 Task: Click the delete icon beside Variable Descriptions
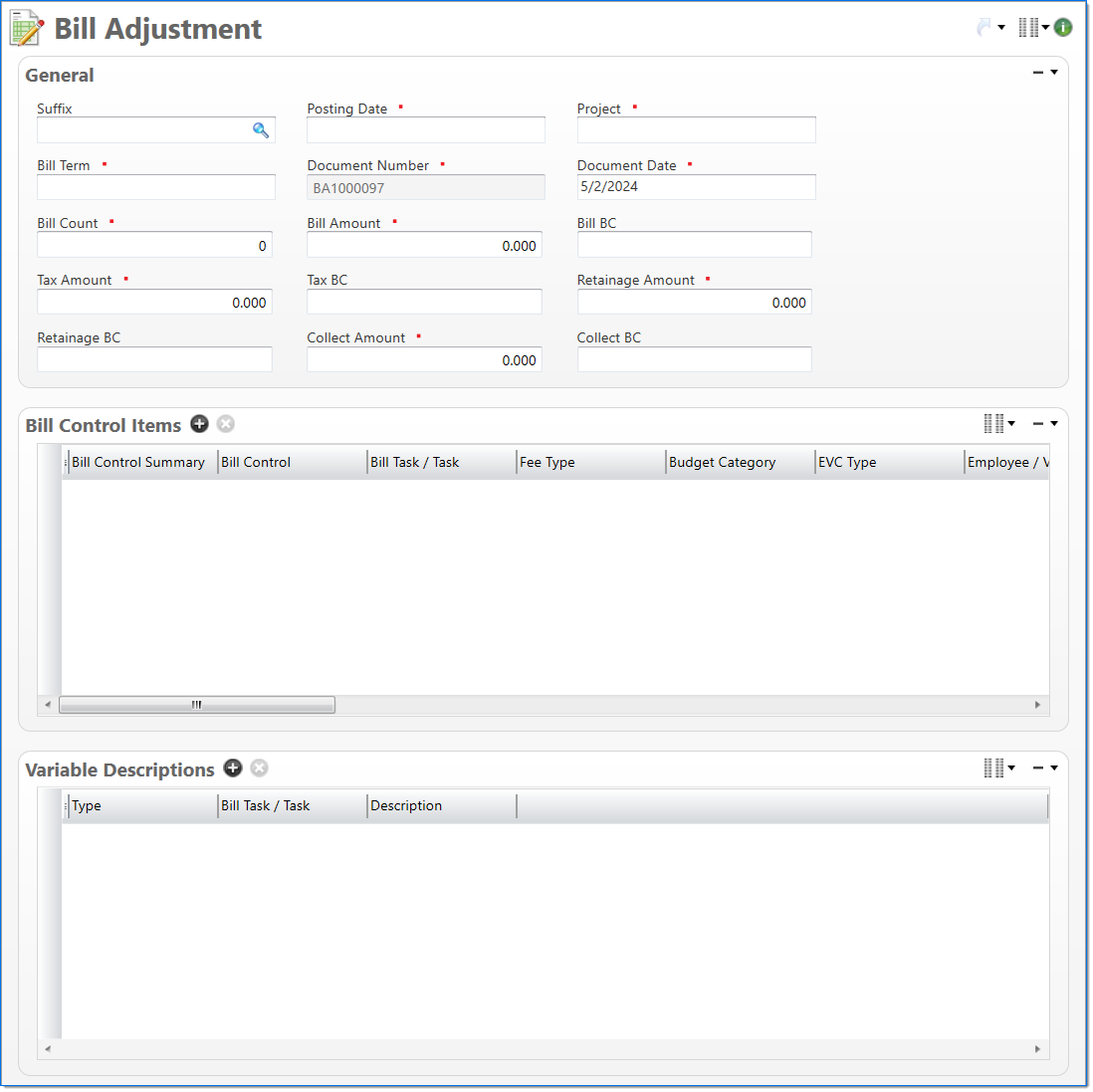click(259, 768)
